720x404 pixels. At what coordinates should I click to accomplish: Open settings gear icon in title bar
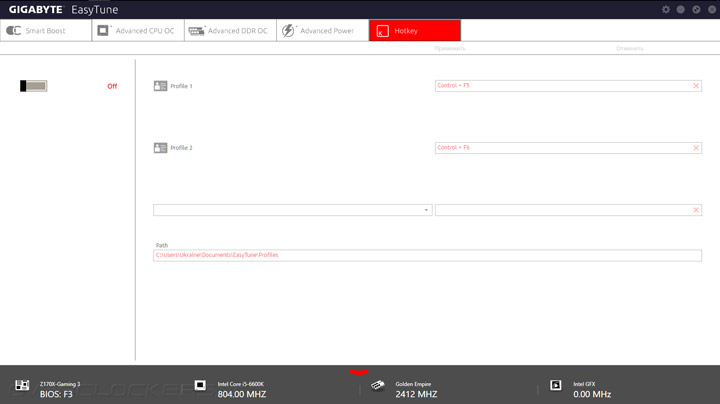[x=666, y=9]
